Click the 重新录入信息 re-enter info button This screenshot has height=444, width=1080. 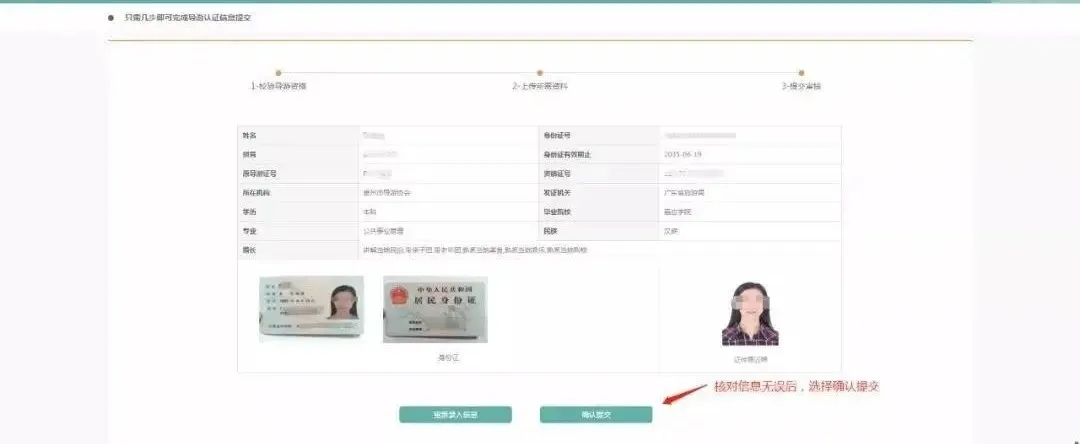click(x=455, y=414)
